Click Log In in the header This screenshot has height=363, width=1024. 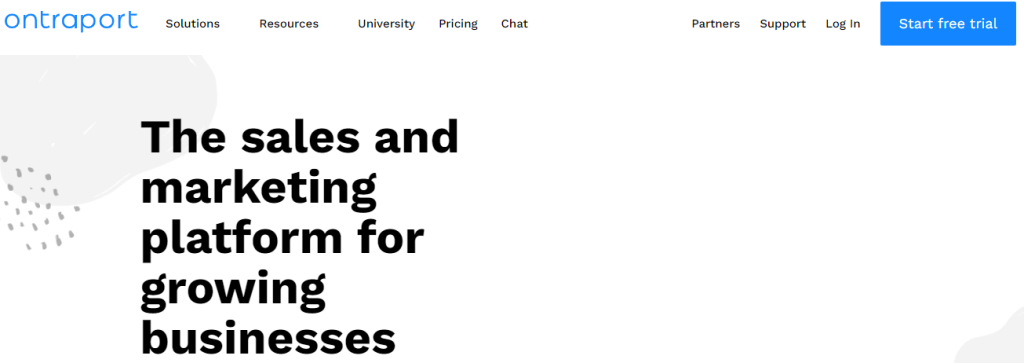842,24
